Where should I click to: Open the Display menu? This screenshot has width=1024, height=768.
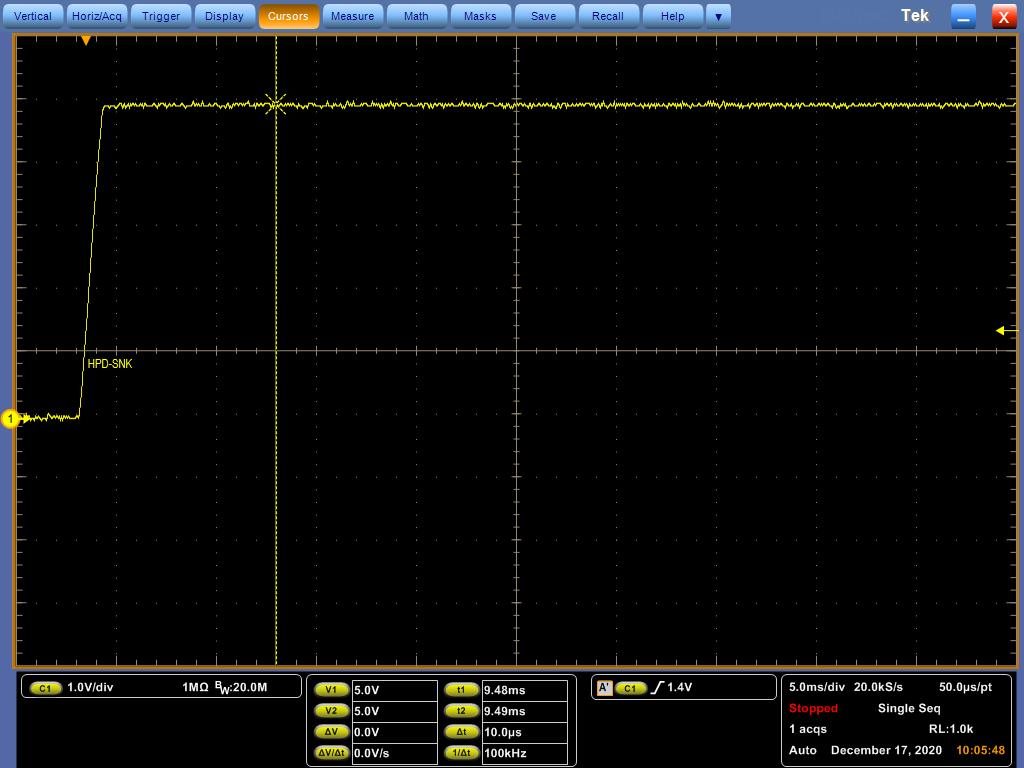pyautogui.click(x=224, y=16)
